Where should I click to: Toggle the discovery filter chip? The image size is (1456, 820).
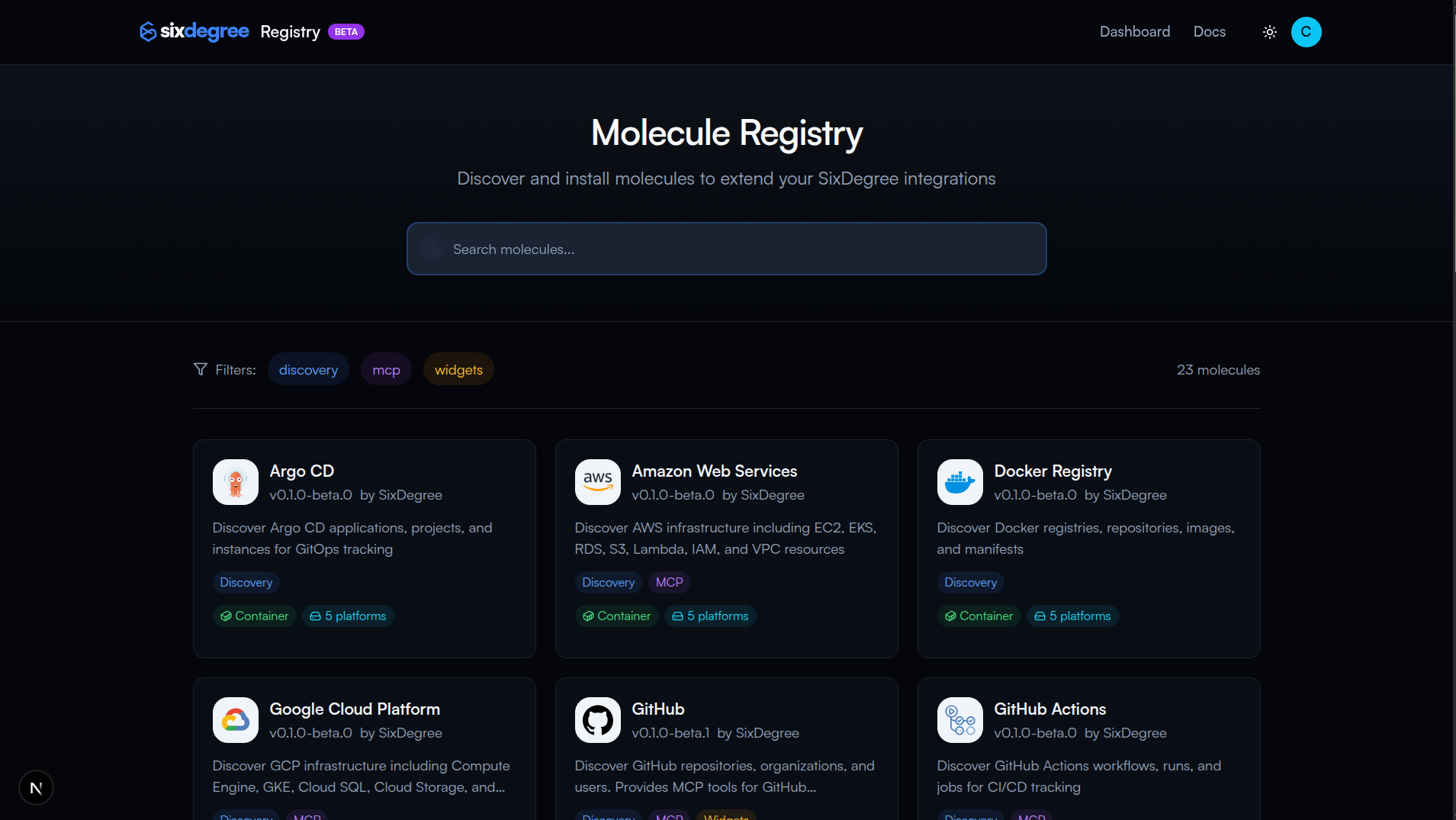click(308, 369)
